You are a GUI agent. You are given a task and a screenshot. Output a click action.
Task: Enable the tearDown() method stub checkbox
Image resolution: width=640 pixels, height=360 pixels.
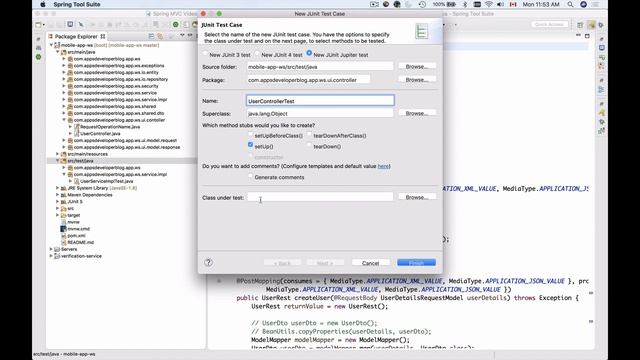coord(309,145)
